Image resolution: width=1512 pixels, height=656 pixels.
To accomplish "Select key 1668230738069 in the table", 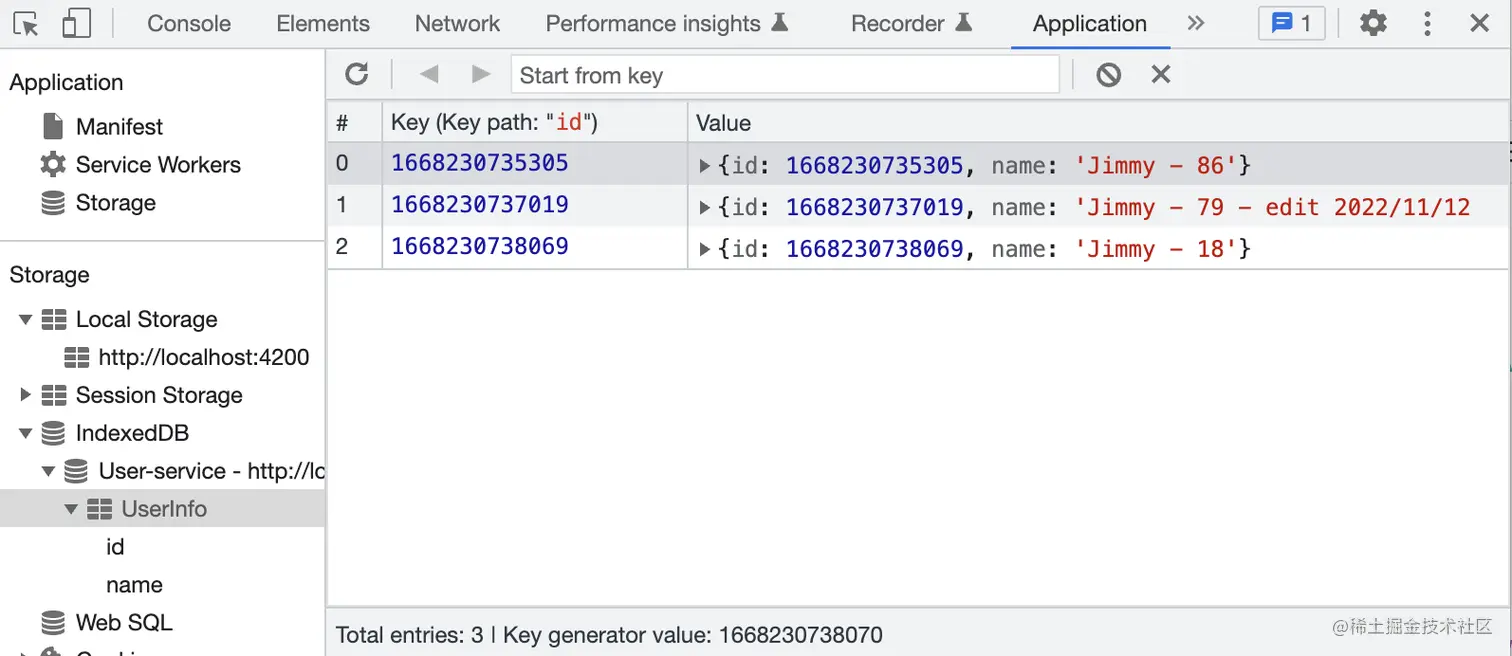I will pos(480,246).
